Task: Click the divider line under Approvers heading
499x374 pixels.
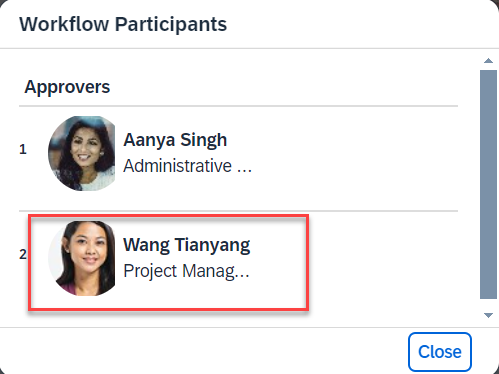Action: tap(238, 106)
